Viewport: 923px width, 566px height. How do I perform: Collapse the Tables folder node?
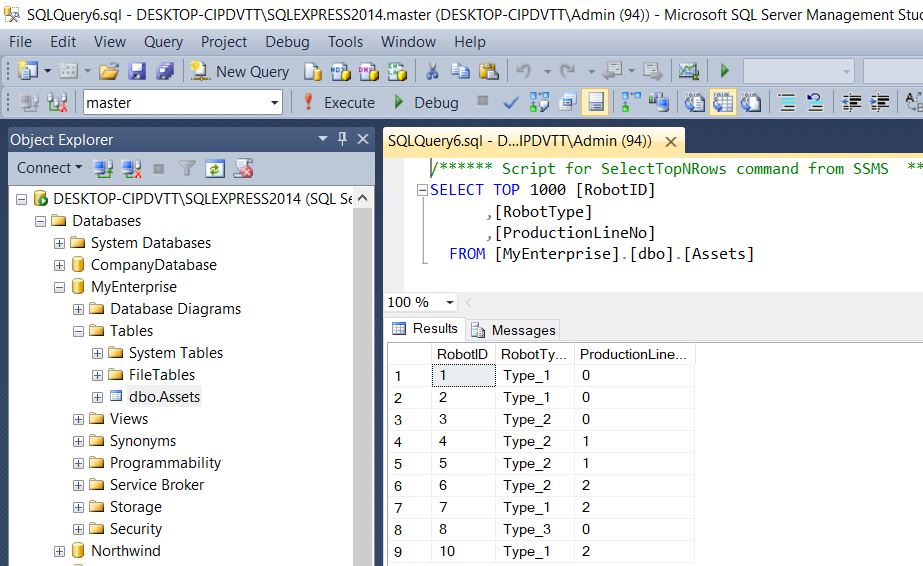78,331
